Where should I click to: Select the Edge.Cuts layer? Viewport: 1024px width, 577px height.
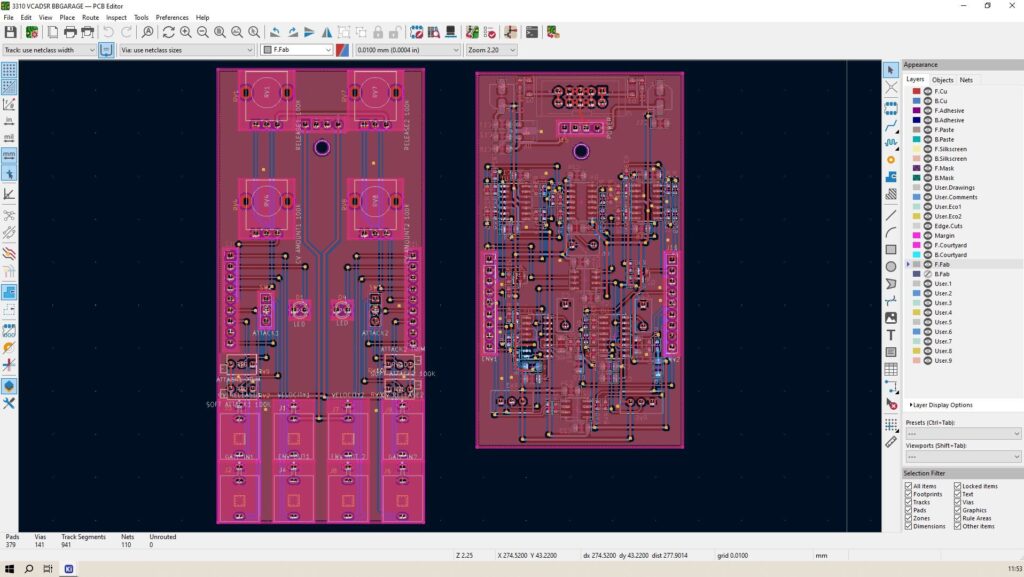[950, 226]
